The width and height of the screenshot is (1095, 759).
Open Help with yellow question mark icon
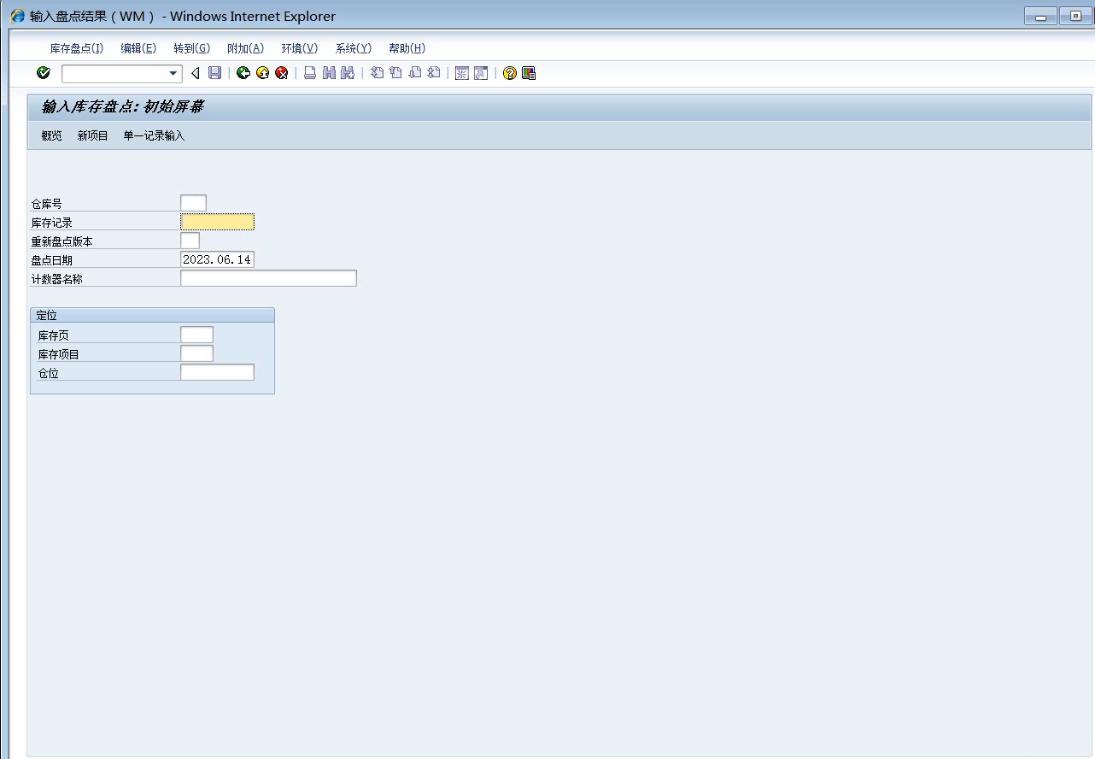[x=510, y=73]
